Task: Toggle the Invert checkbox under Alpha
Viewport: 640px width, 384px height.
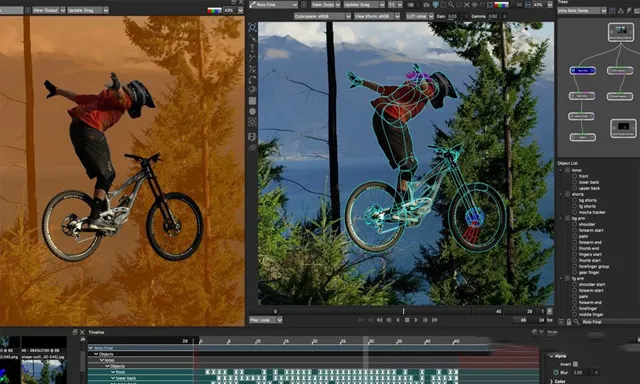Action: click(576, 364)
